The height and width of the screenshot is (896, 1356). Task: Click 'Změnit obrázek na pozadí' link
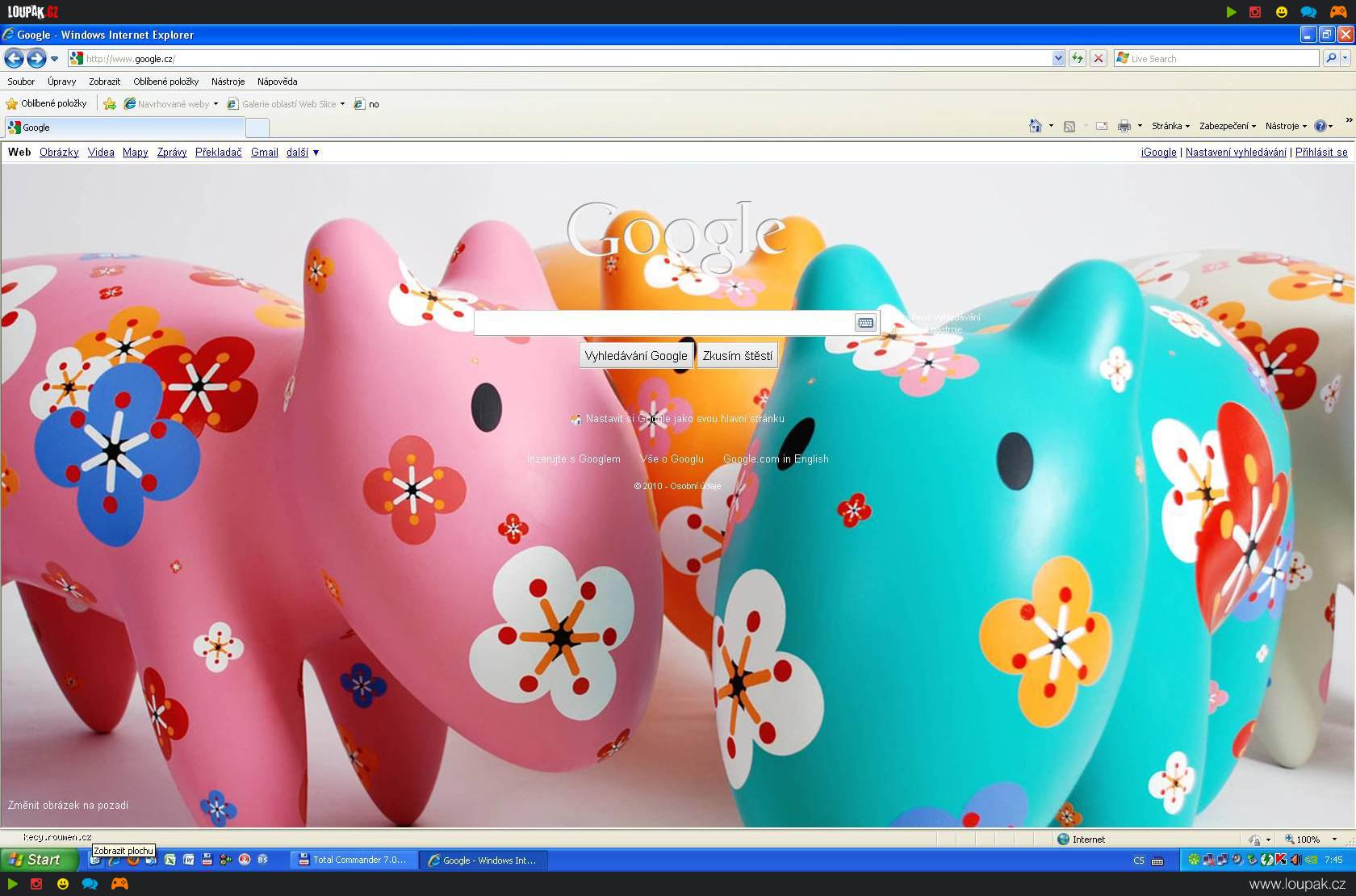tap(68, 805)
